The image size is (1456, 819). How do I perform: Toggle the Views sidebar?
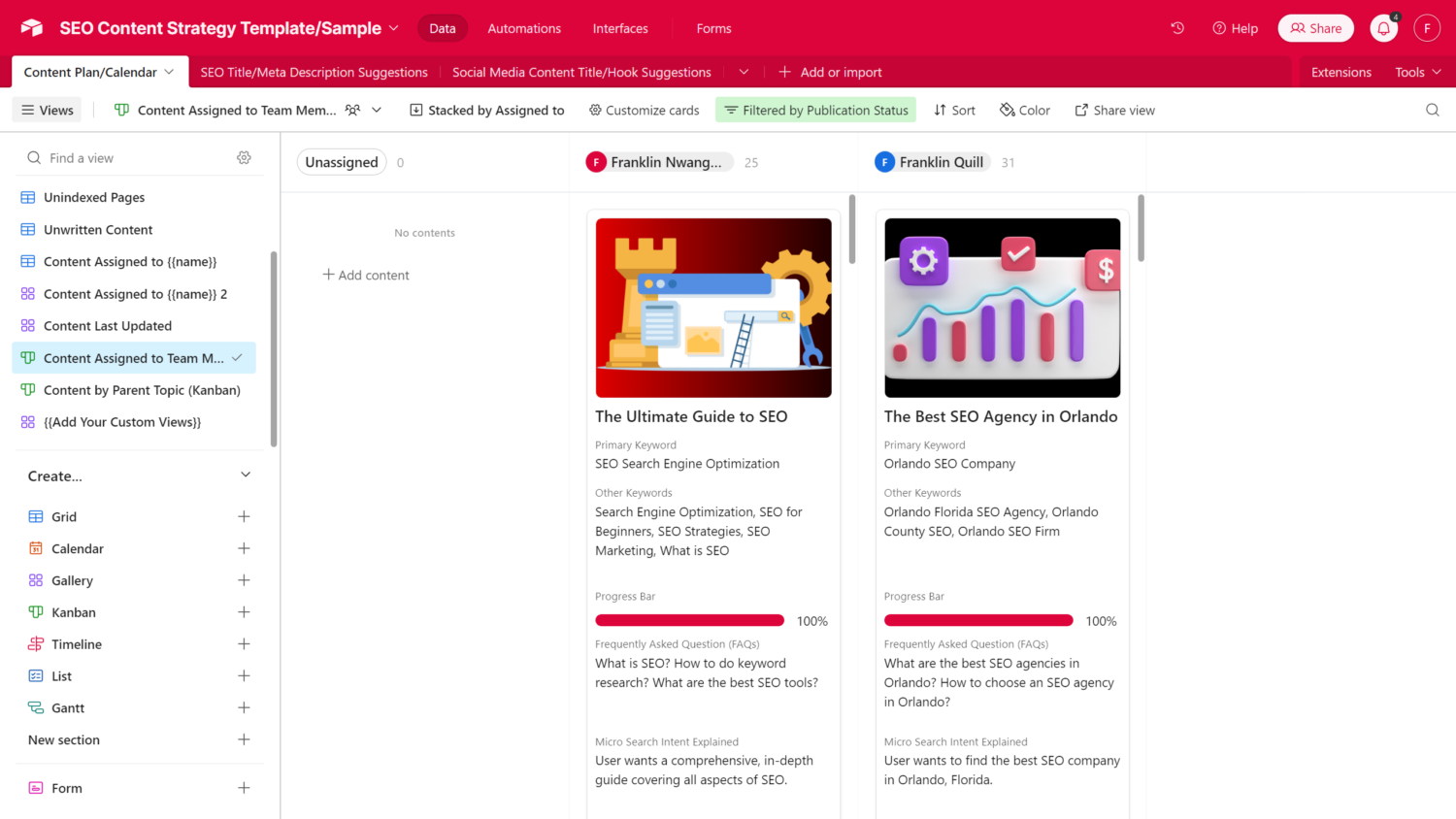48,111
